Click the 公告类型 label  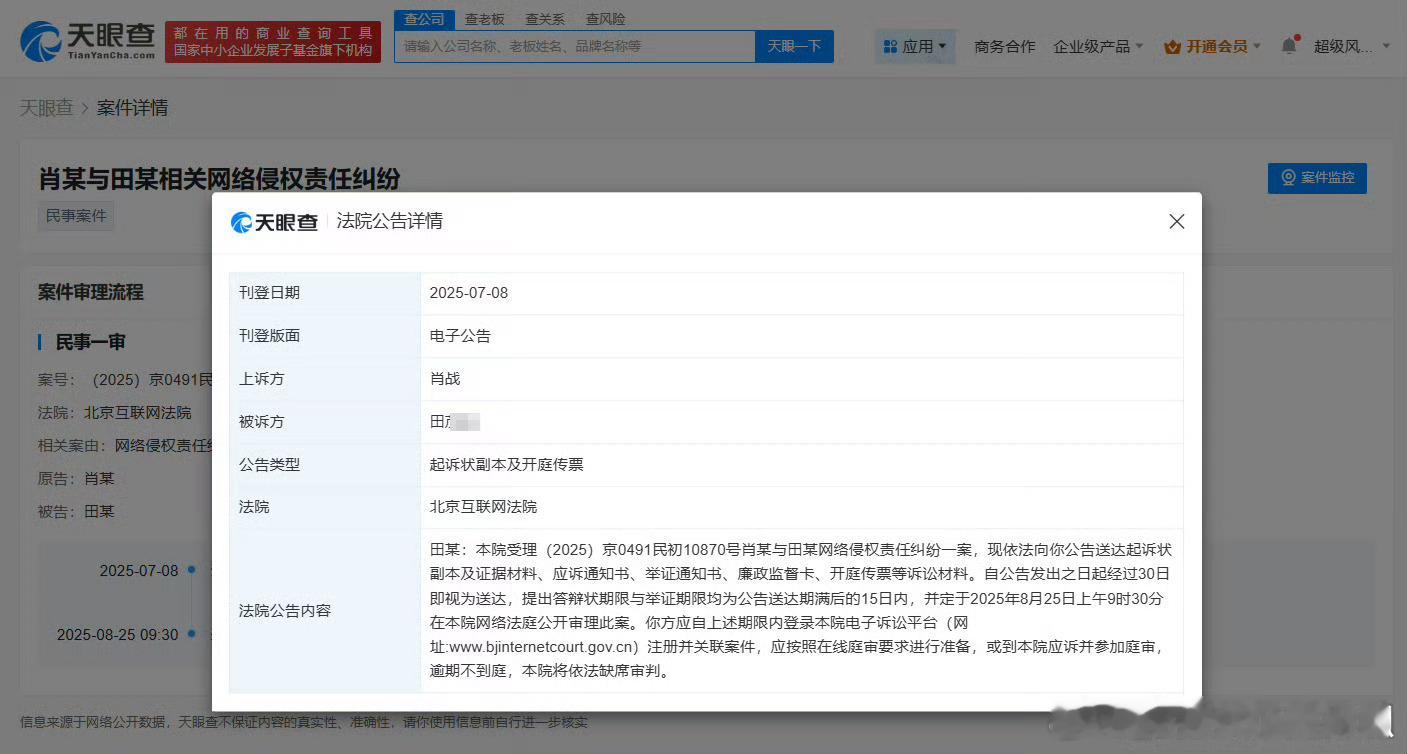[269, 464]
